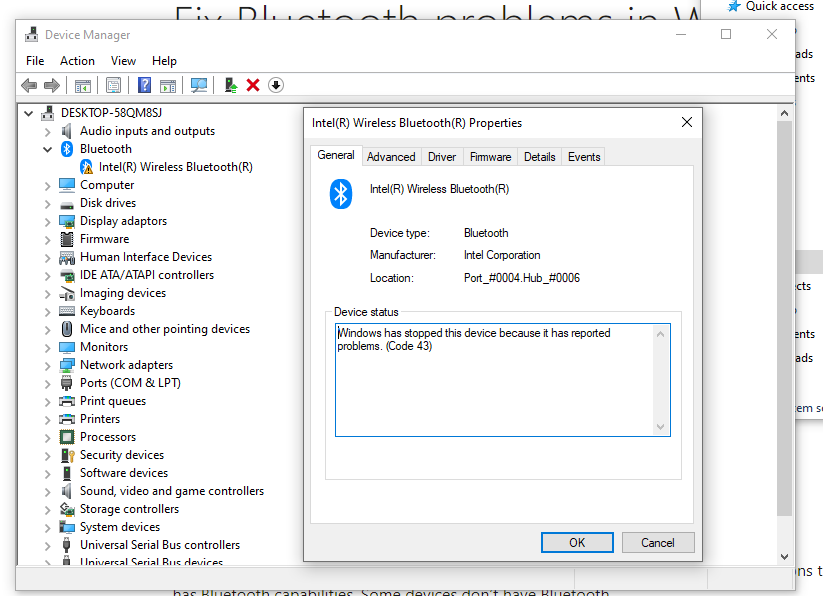Viewport: 823px width, 596px height.
Task: Toggle the action pane toolbar icon
Action: [168, 86]
